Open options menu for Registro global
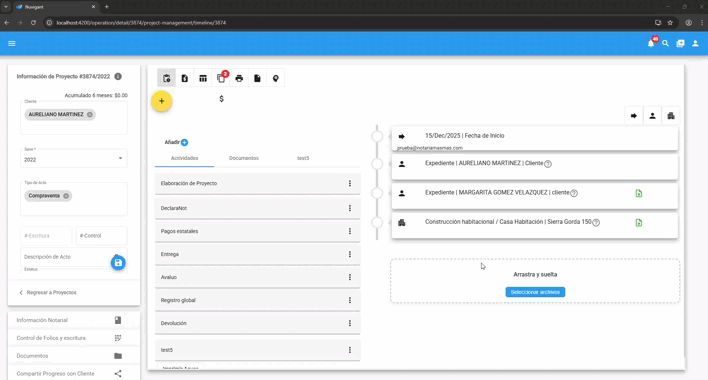 tap(349, 300)
